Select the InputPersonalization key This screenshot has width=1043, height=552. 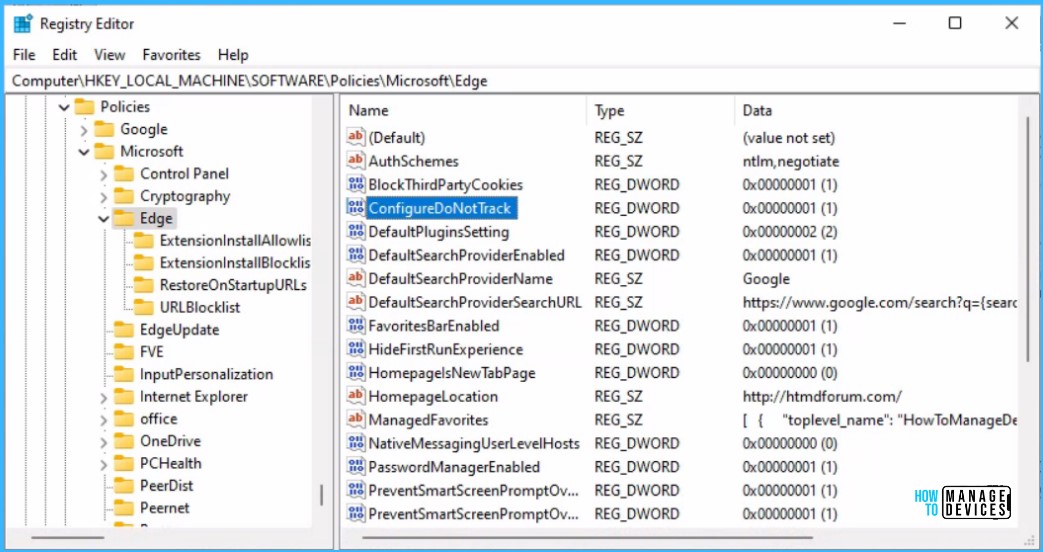coord(206,374)
